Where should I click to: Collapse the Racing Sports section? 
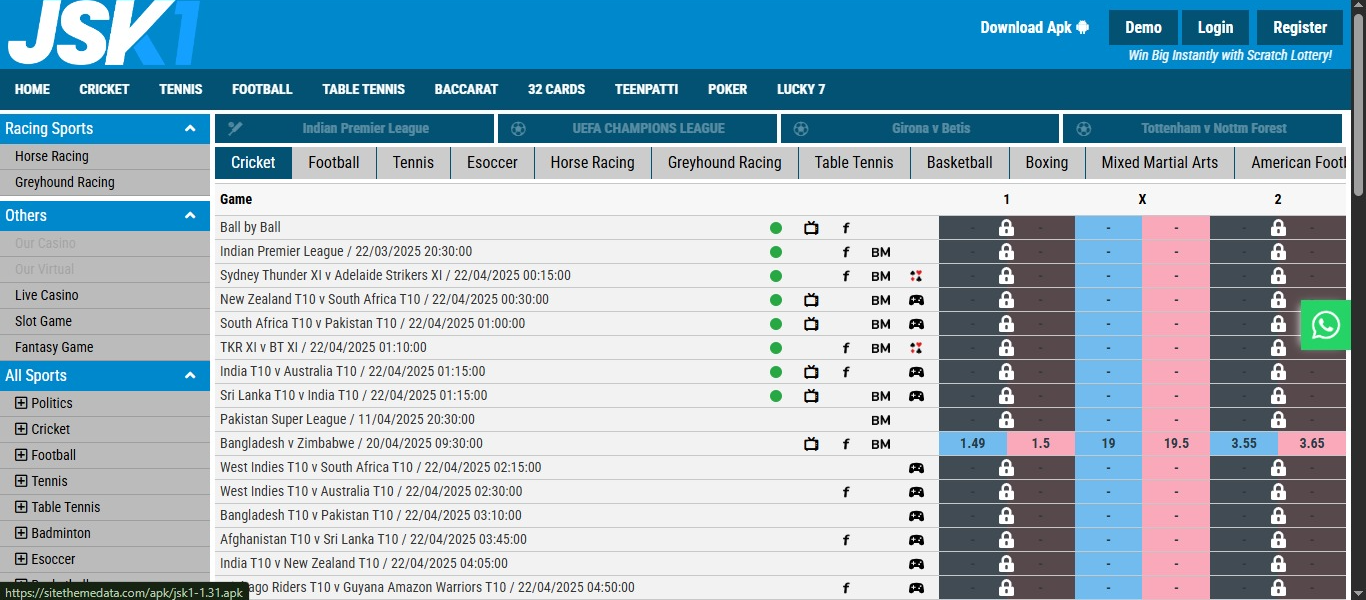(x=190, y=128)
